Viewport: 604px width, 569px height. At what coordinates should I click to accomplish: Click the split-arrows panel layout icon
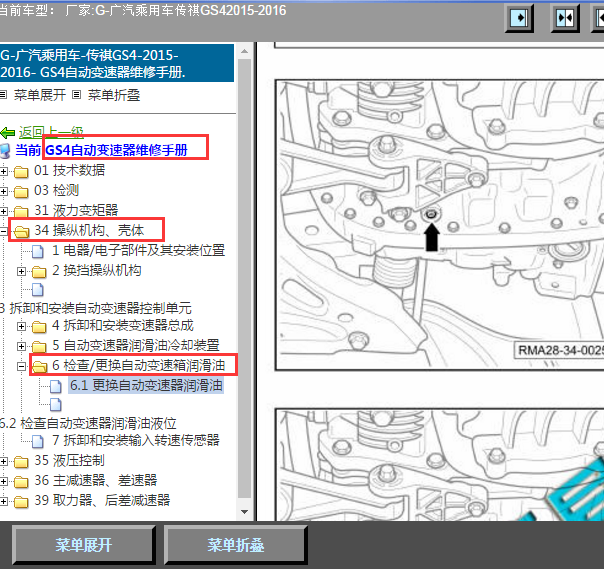click(x=565, y=18)
